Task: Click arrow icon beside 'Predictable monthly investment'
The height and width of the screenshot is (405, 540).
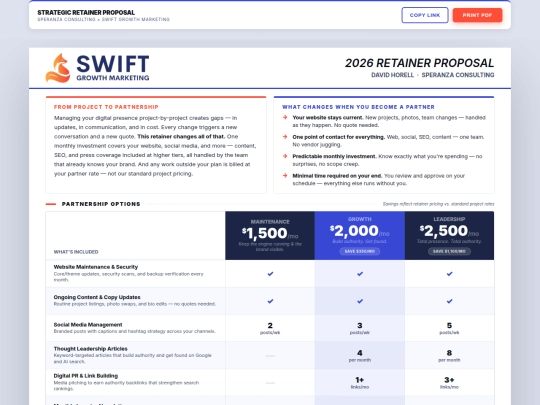Action: click(285, 156)
